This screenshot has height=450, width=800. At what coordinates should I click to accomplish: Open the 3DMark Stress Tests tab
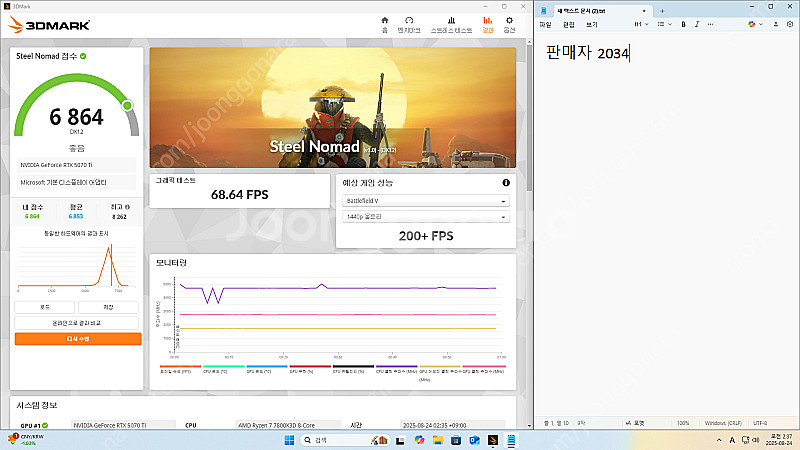coord(451,24)
